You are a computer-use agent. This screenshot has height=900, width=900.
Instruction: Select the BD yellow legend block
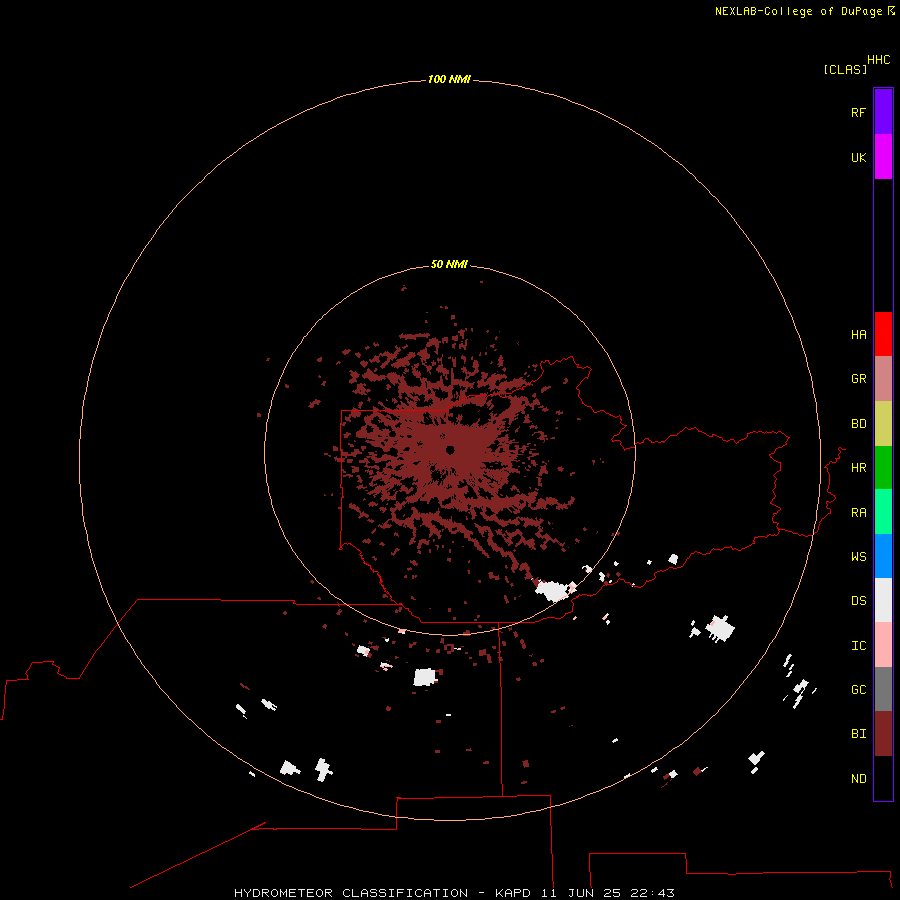point(883,424)
